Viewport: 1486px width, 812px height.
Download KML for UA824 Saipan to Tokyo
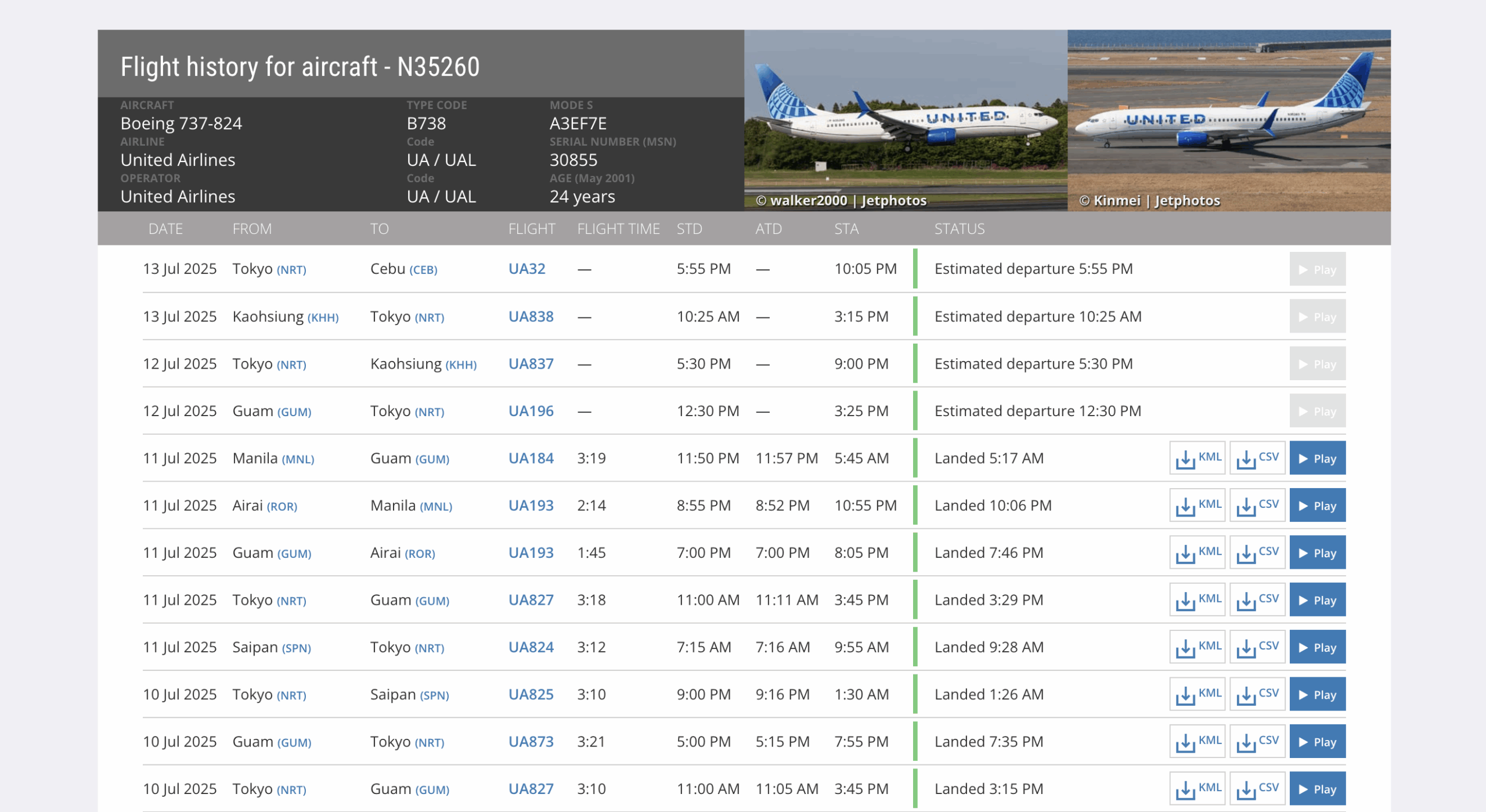[x=1197, y=647]
